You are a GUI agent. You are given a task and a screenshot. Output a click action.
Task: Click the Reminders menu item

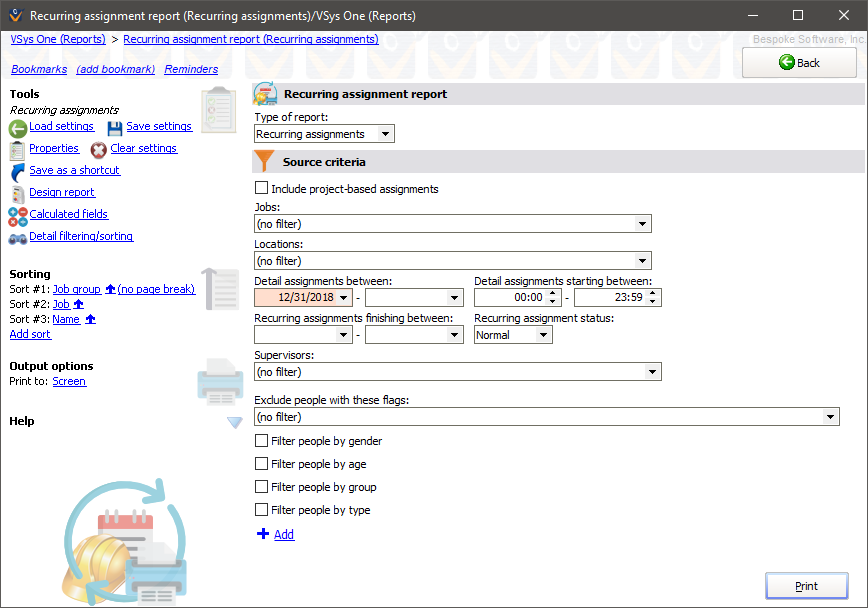point(190,69)
